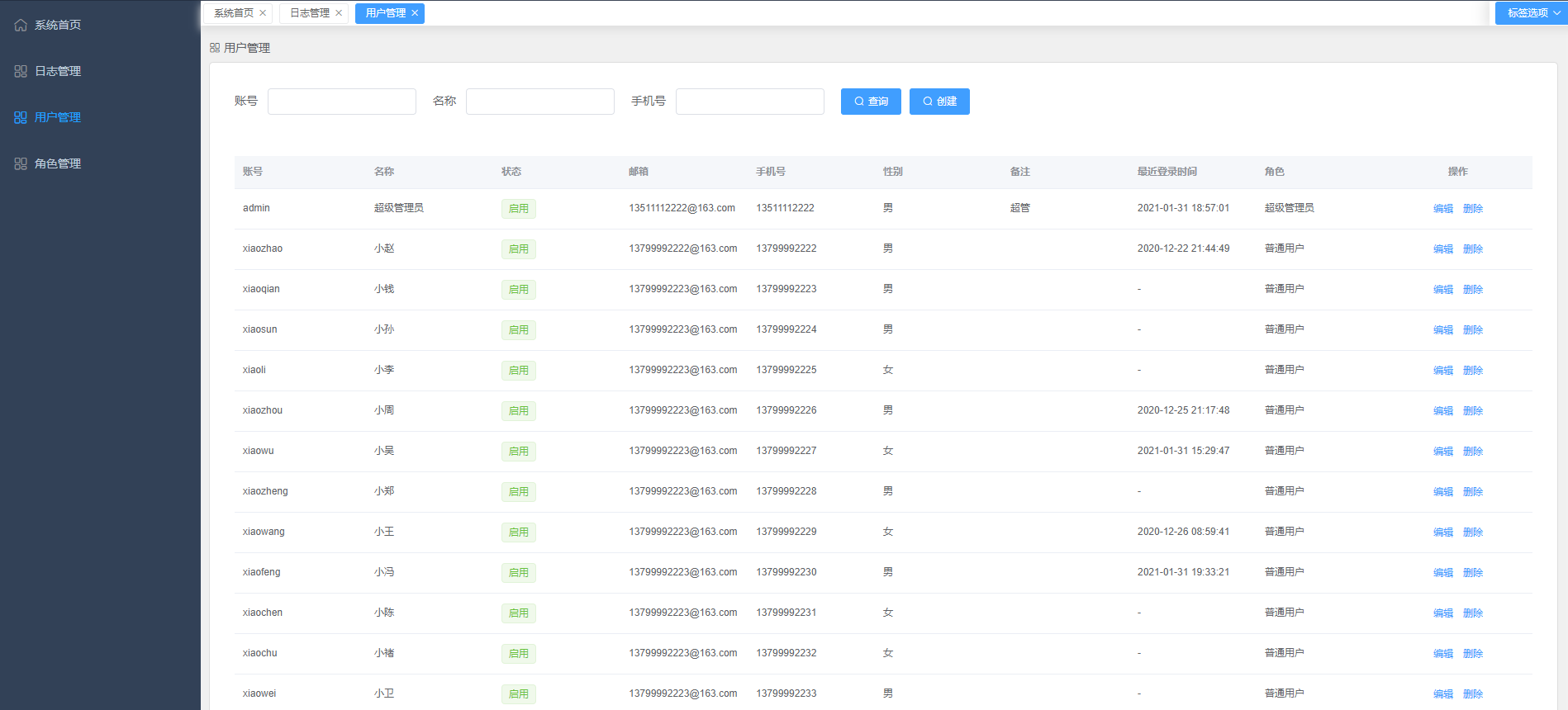Edit the xiaozhou user
The image size is (1568, 710).
click(x=1443, y=411)
